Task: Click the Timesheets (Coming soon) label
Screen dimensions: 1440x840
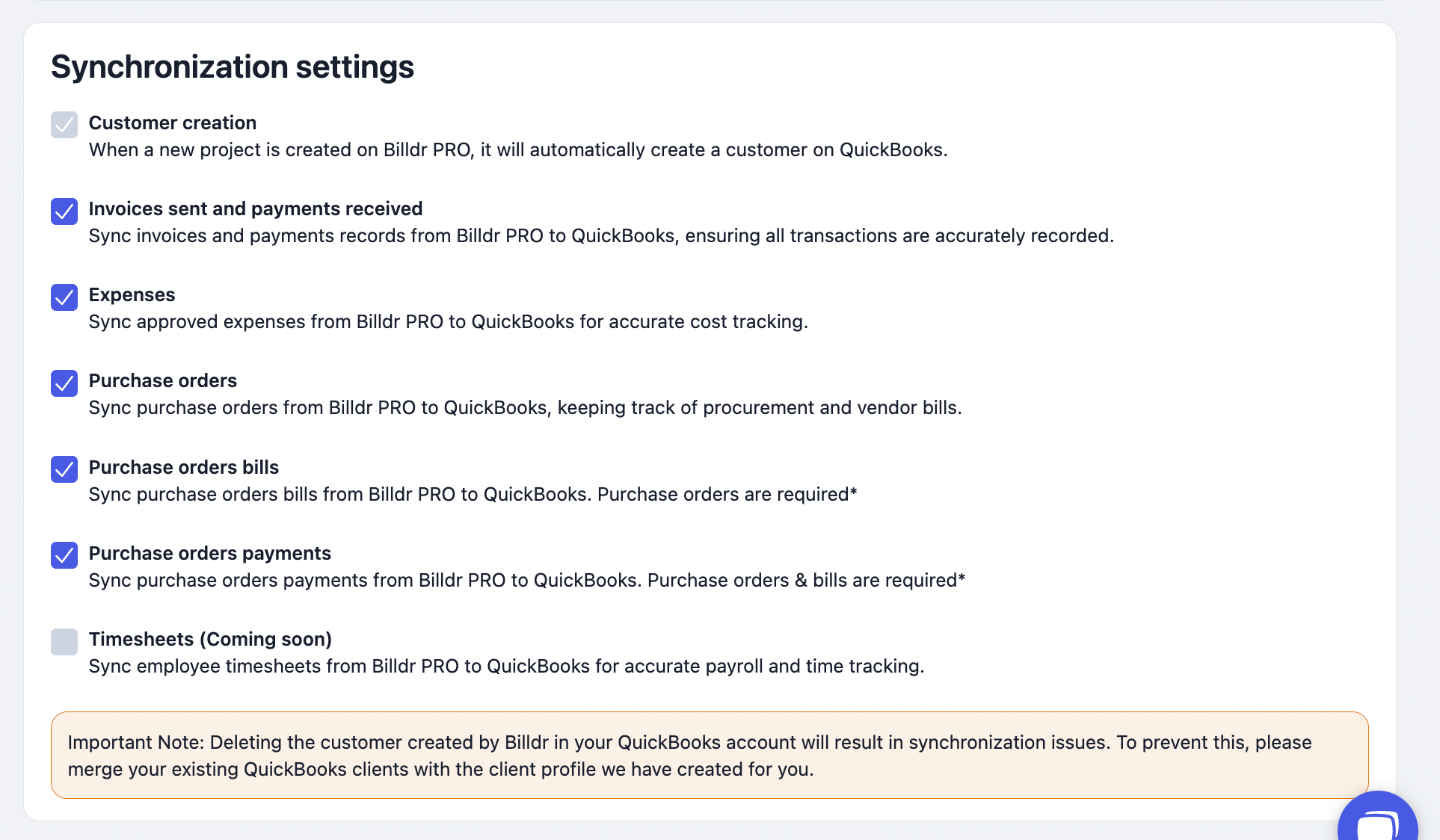Action: [x=210, y=639]
